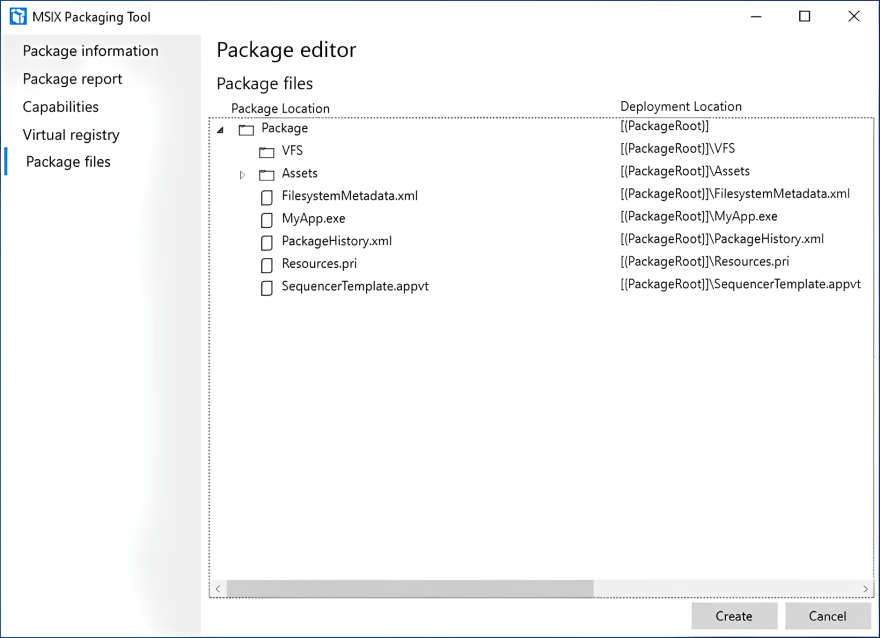Click the Deployment Location column header
The height and width of the screenshot is (638, 880).
[x=681, y=106]
